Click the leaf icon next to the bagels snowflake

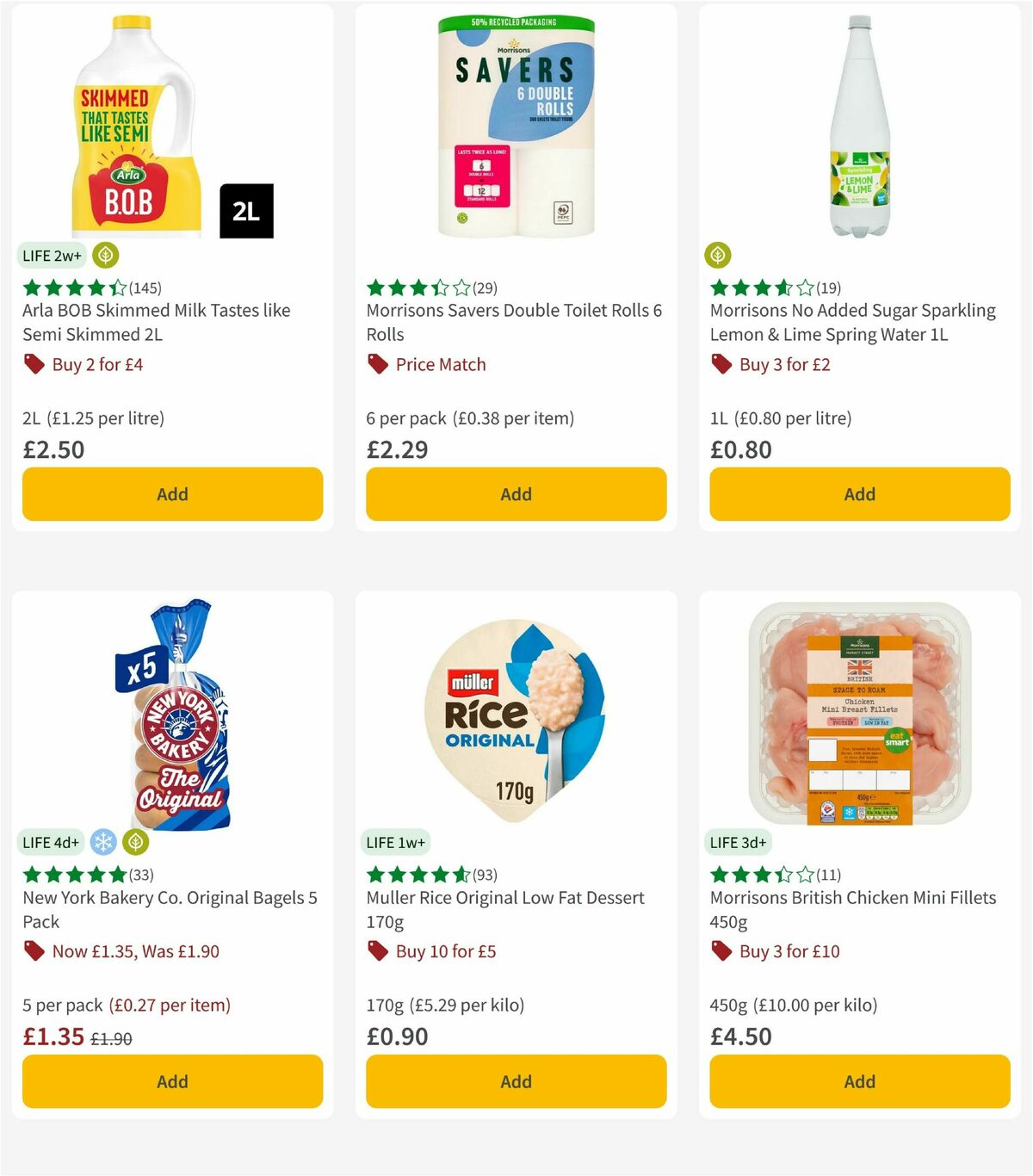tap(134, 843)
